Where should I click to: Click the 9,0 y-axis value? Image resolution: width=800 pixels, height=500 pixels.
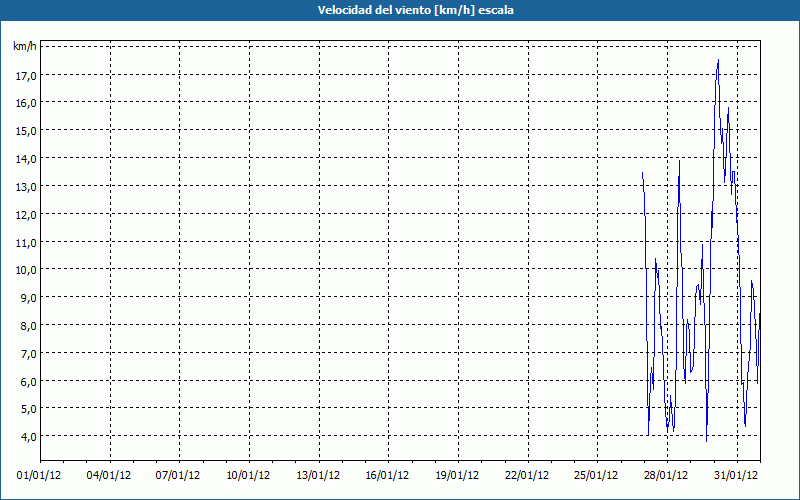[x=29, y=297]
